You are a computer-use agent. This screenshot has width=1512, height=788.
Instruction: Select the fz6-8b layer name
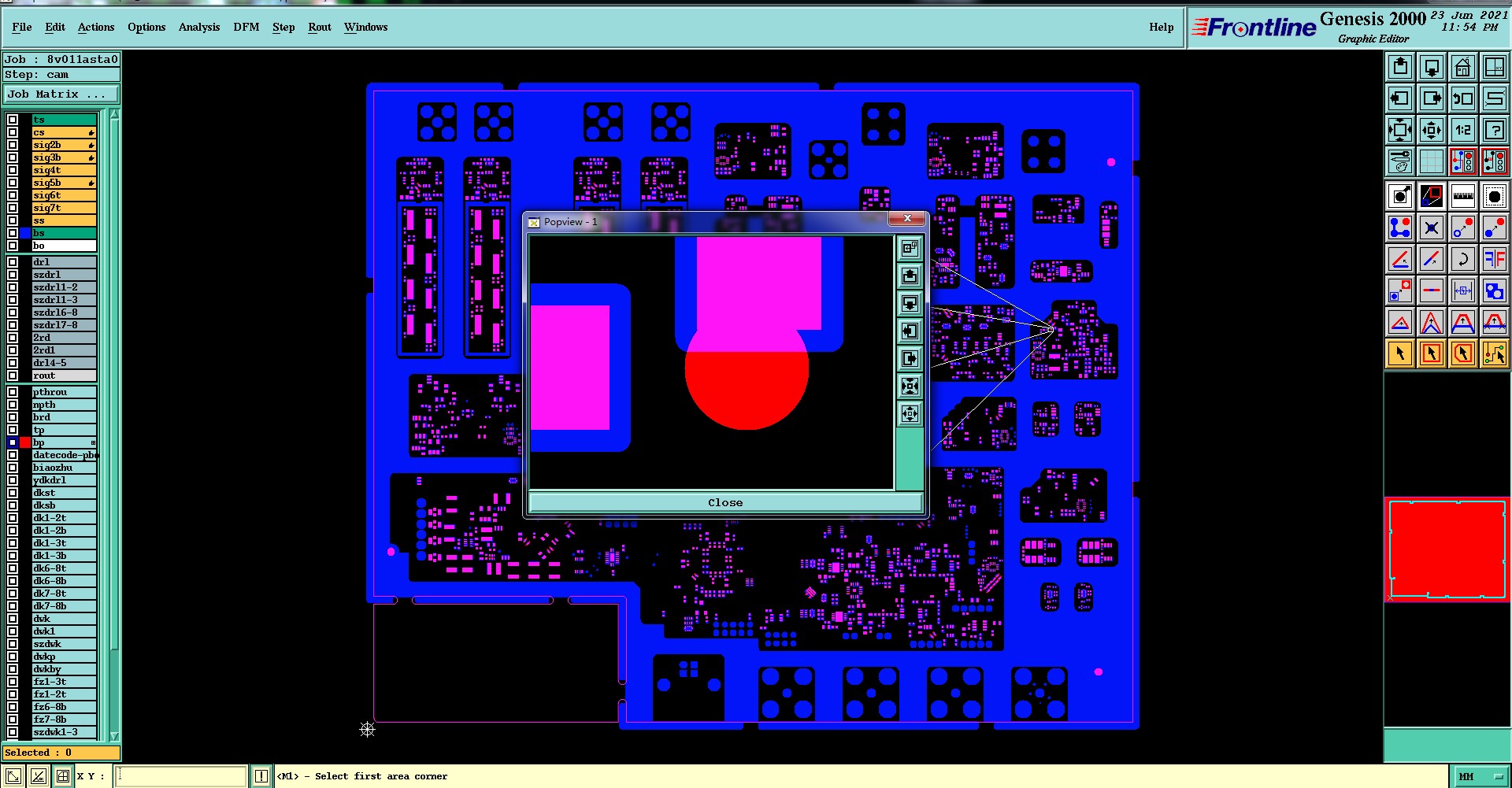click(x=64, y=707)
